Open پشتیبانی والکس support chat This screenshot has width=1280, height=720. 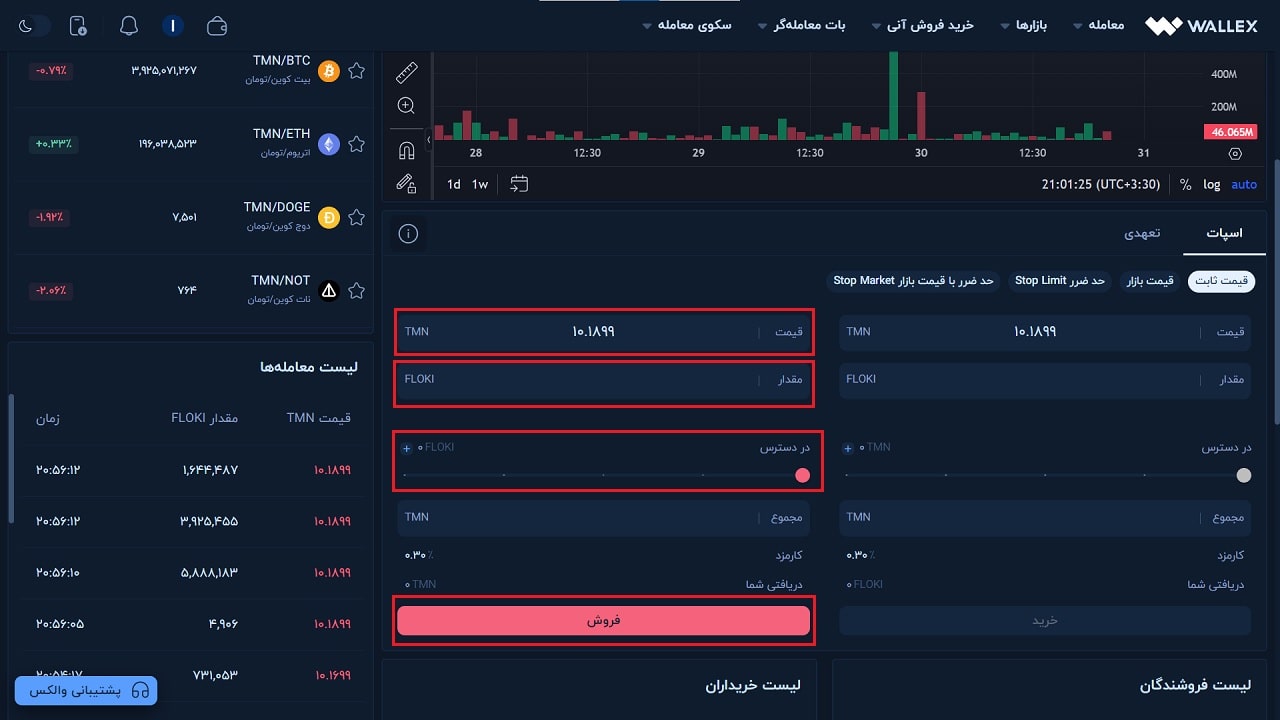pos(86,690)
